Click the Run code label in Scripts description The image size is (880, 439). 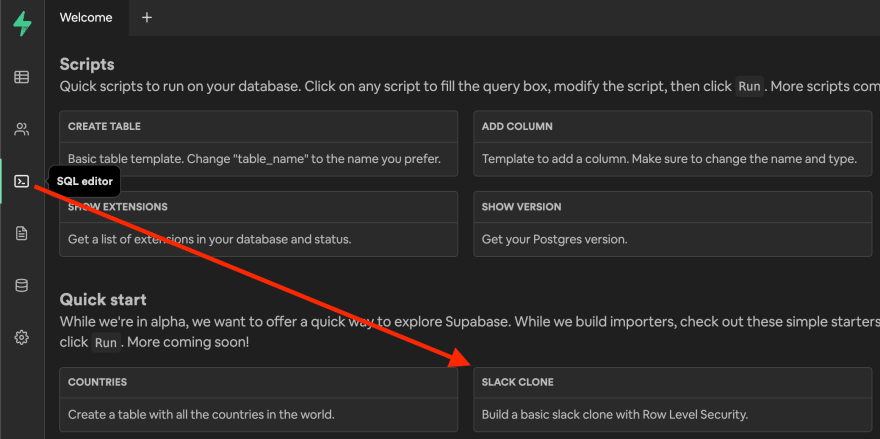750,87
